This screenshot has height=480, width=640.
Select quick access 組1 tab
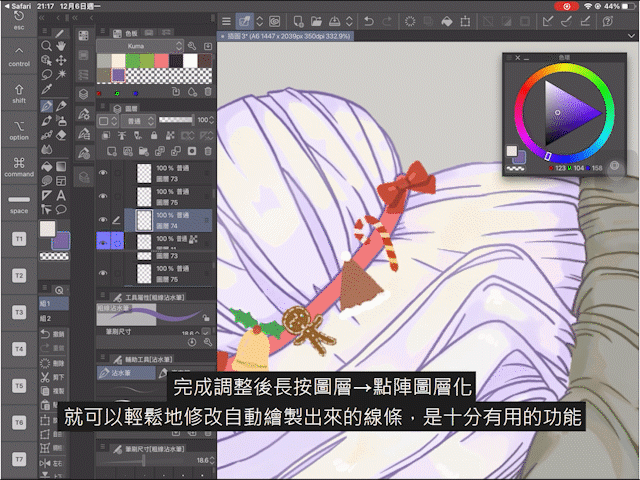click(53, 304)
